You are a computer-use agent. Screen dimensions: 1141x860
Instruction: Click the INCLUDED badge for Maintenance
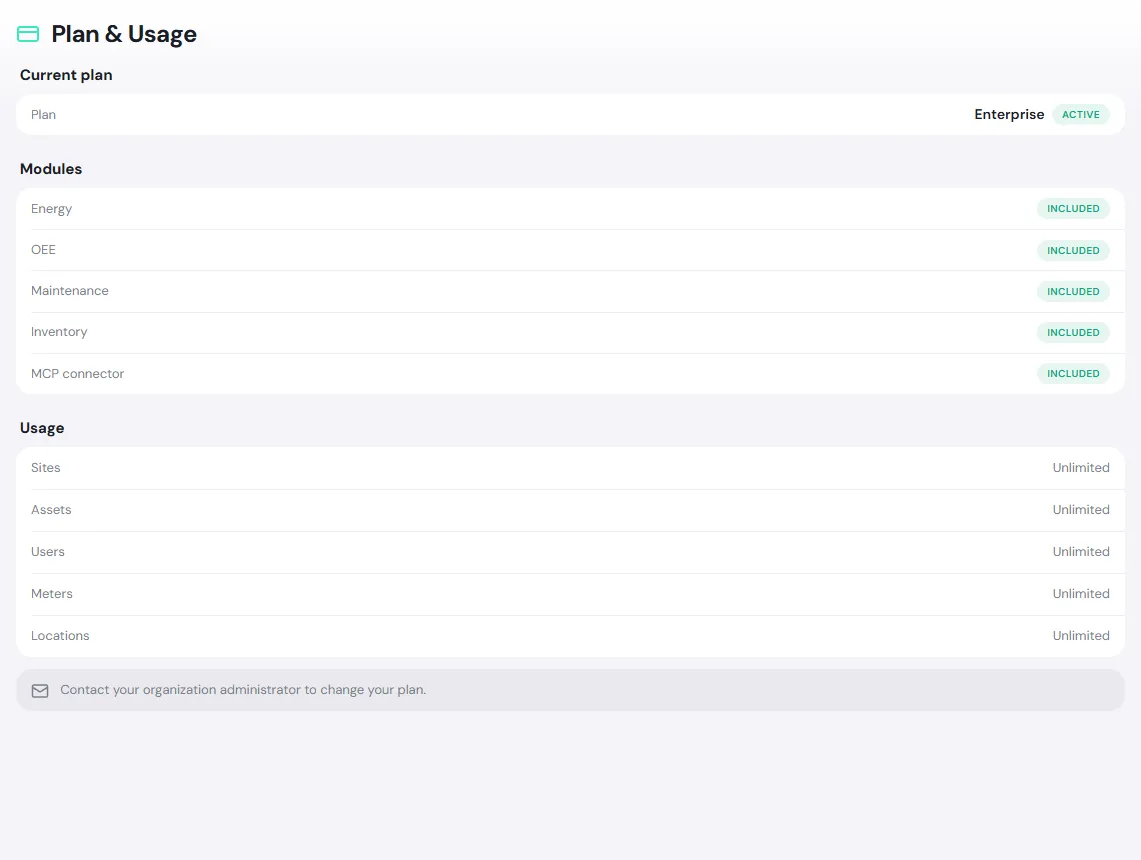point(1073,291)
